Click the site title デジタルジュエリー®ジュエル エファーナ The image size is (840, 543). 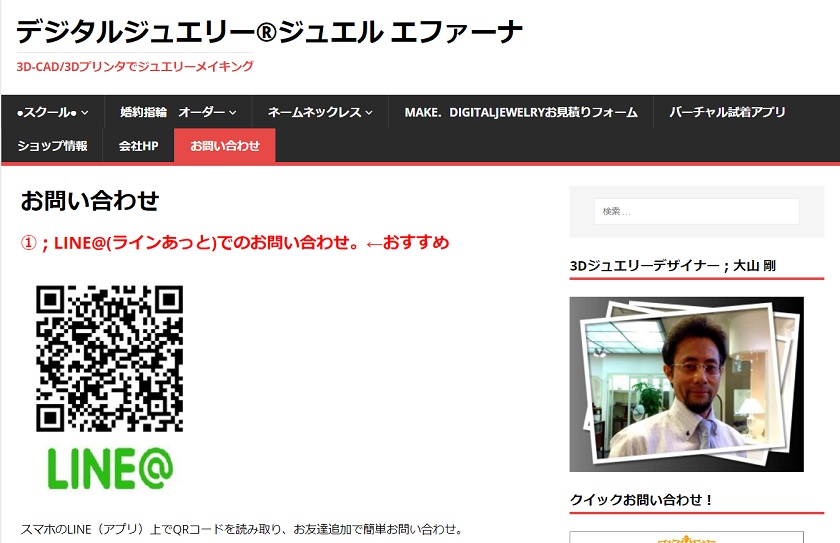(x=269, y=32)
